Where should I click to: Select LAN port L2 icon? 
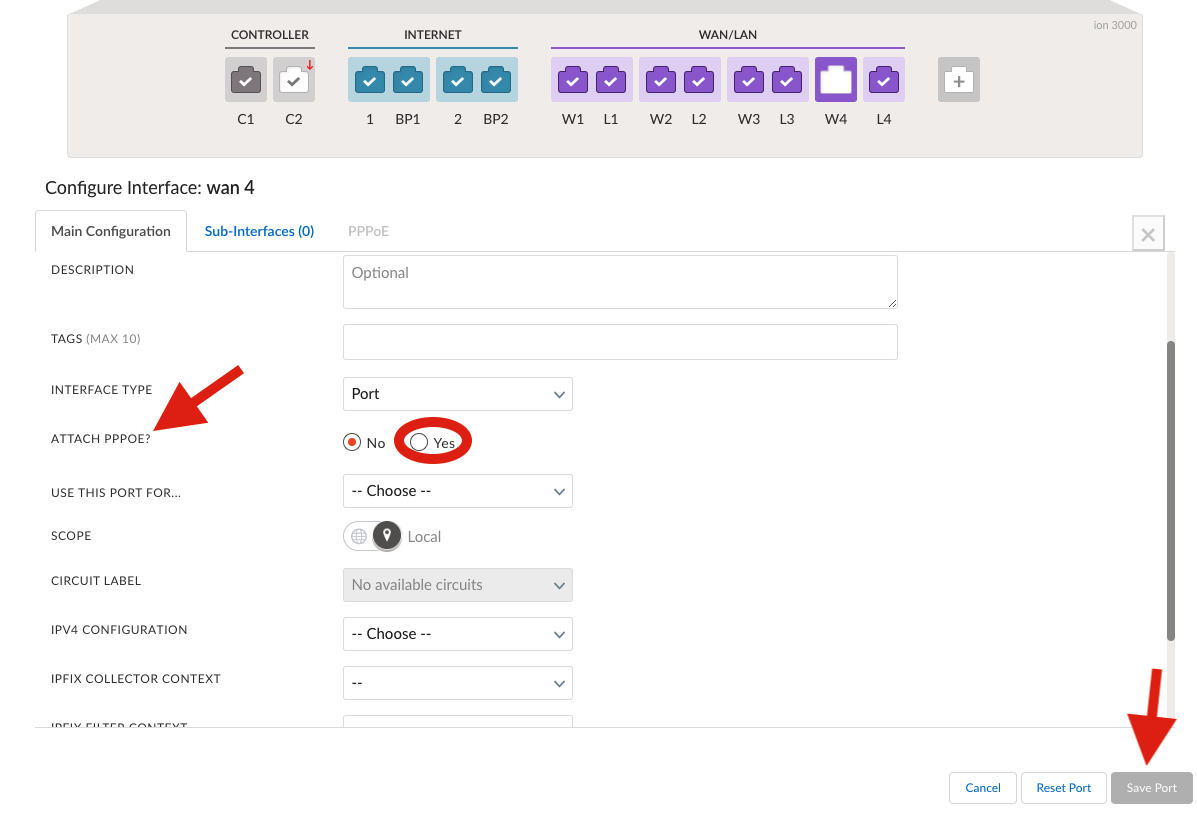pyautogui.click(x=699, y=80)
